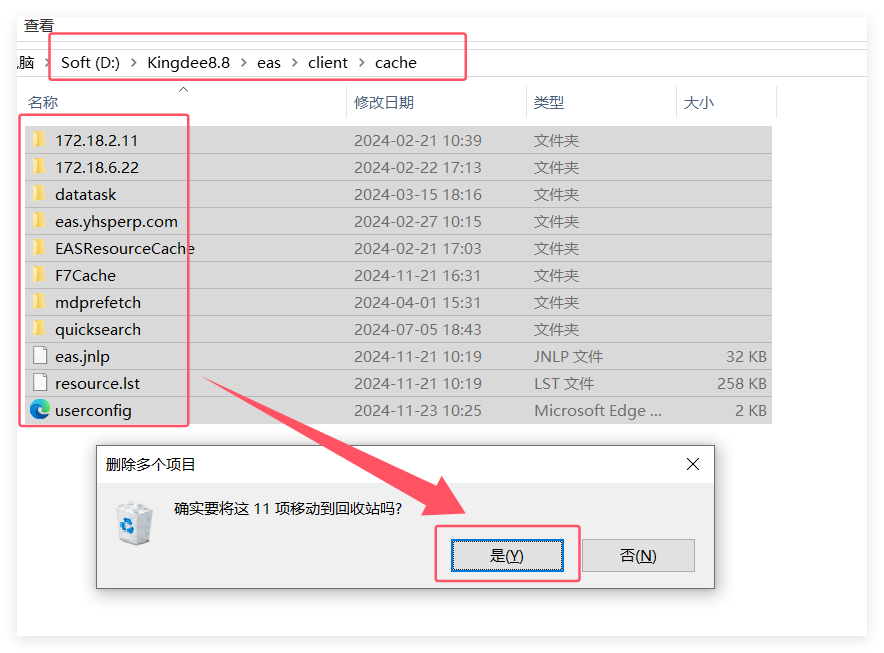Screen dimensions: 884x653
Task: Select the mdprefetch name text
Action: pyautogui.click(x=98, y=303)
